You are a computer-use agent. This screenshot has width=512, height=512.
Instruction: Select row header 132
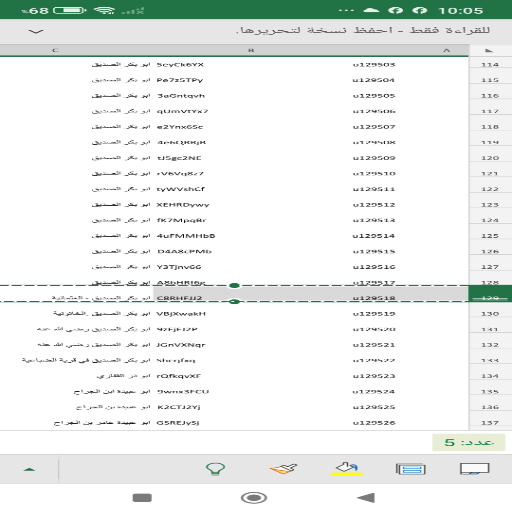point(490,345)
